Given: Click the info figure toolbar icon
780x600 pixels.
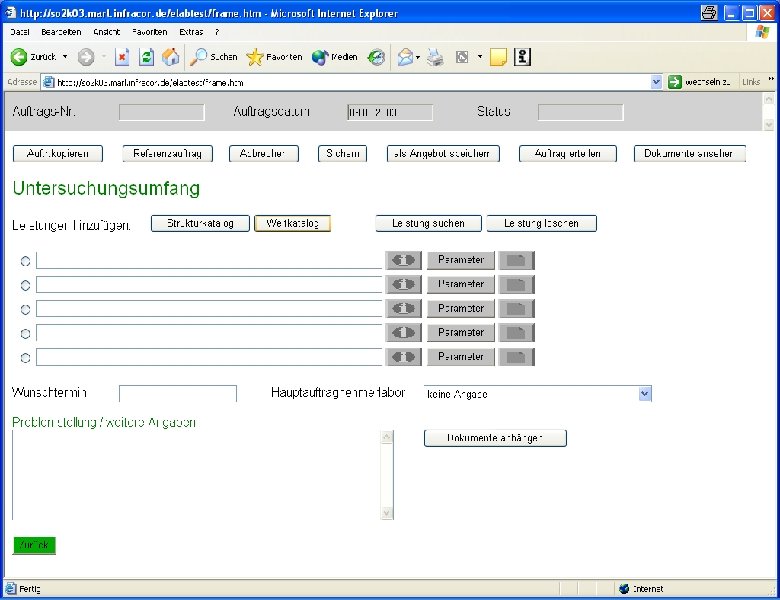Looking at the screenshot, I should point(522,57).
